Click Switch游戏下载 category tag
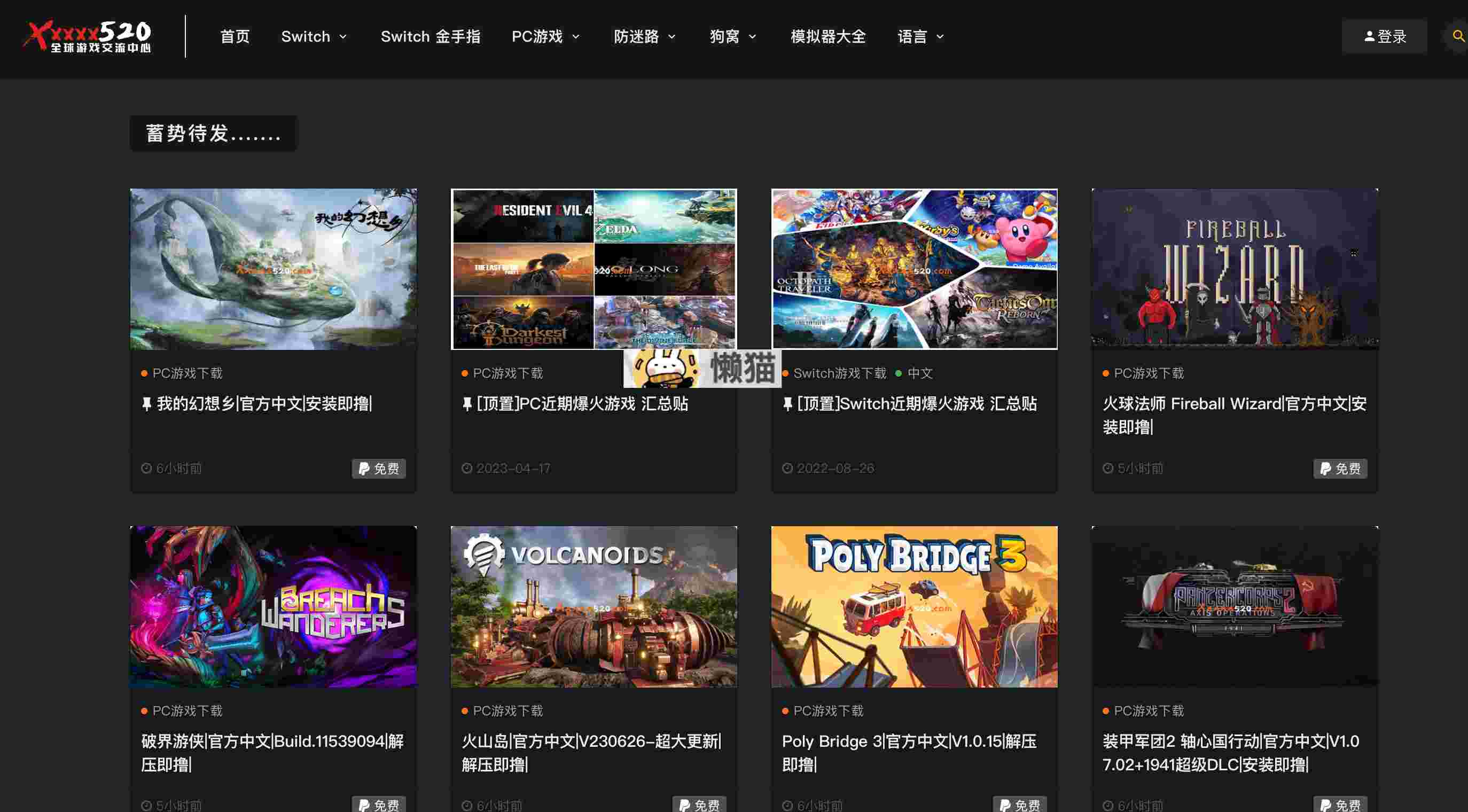This screenshot has width=1468, height=812. tap(840, 373)
